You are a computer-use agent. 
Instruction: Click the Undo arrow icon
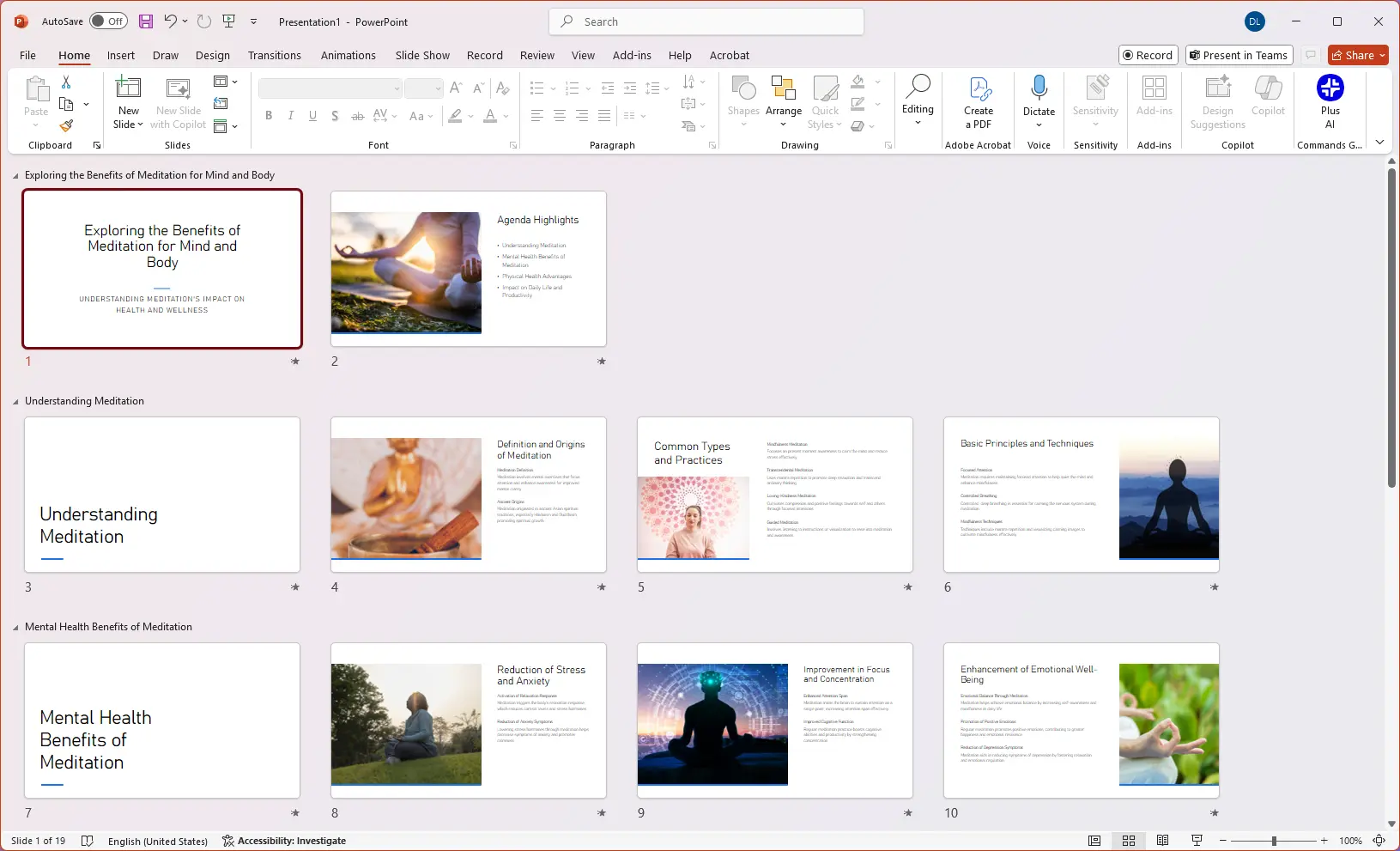[170, 21]
